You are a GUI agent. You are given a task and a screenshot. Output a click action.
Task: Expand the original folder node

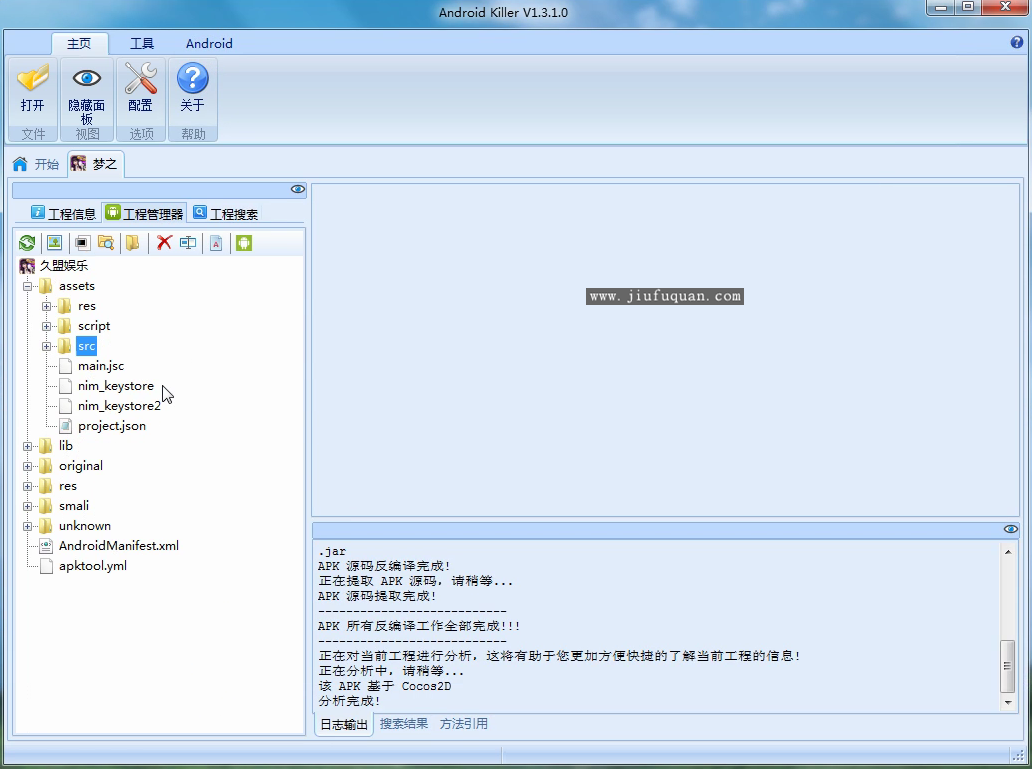point(28,466)
